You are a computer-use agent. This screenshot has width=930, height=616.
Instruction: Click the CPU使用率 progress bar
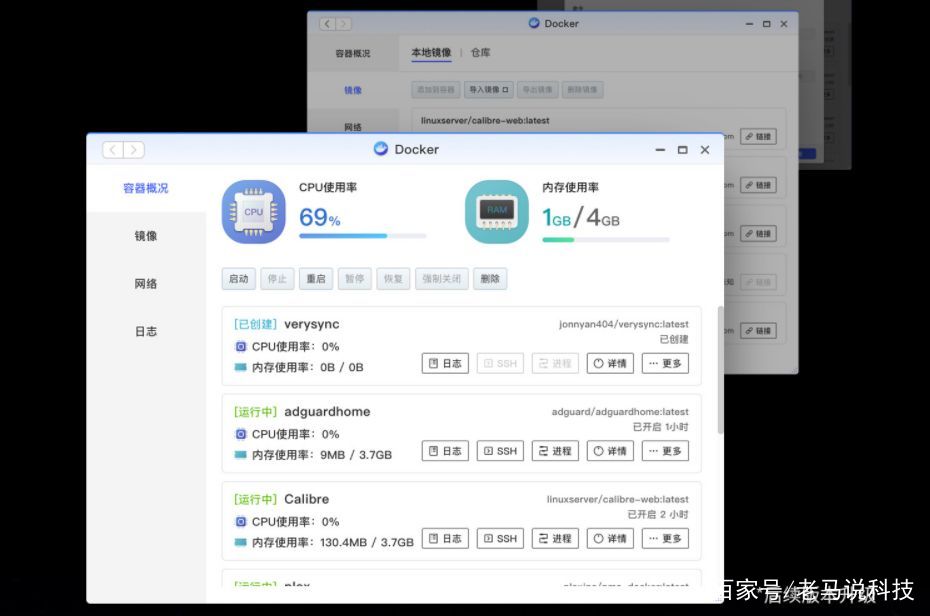click(362, 236)
